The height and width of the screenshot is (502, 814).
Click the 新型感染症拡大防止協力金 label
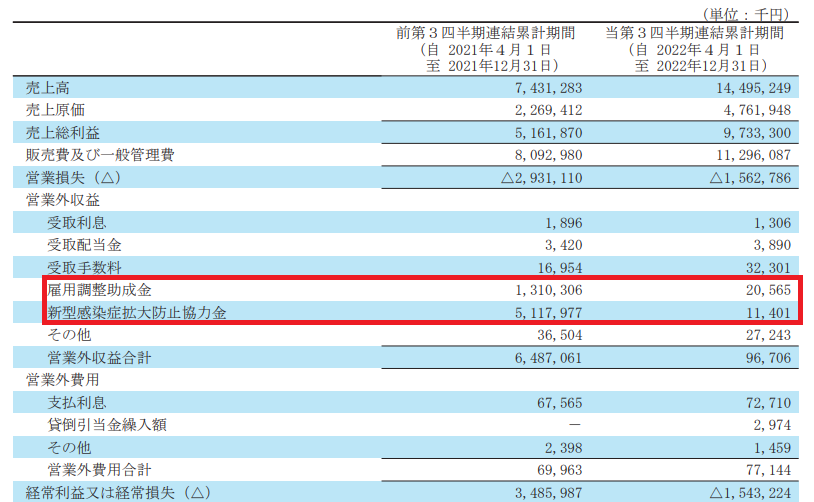(x=136, y=312)
